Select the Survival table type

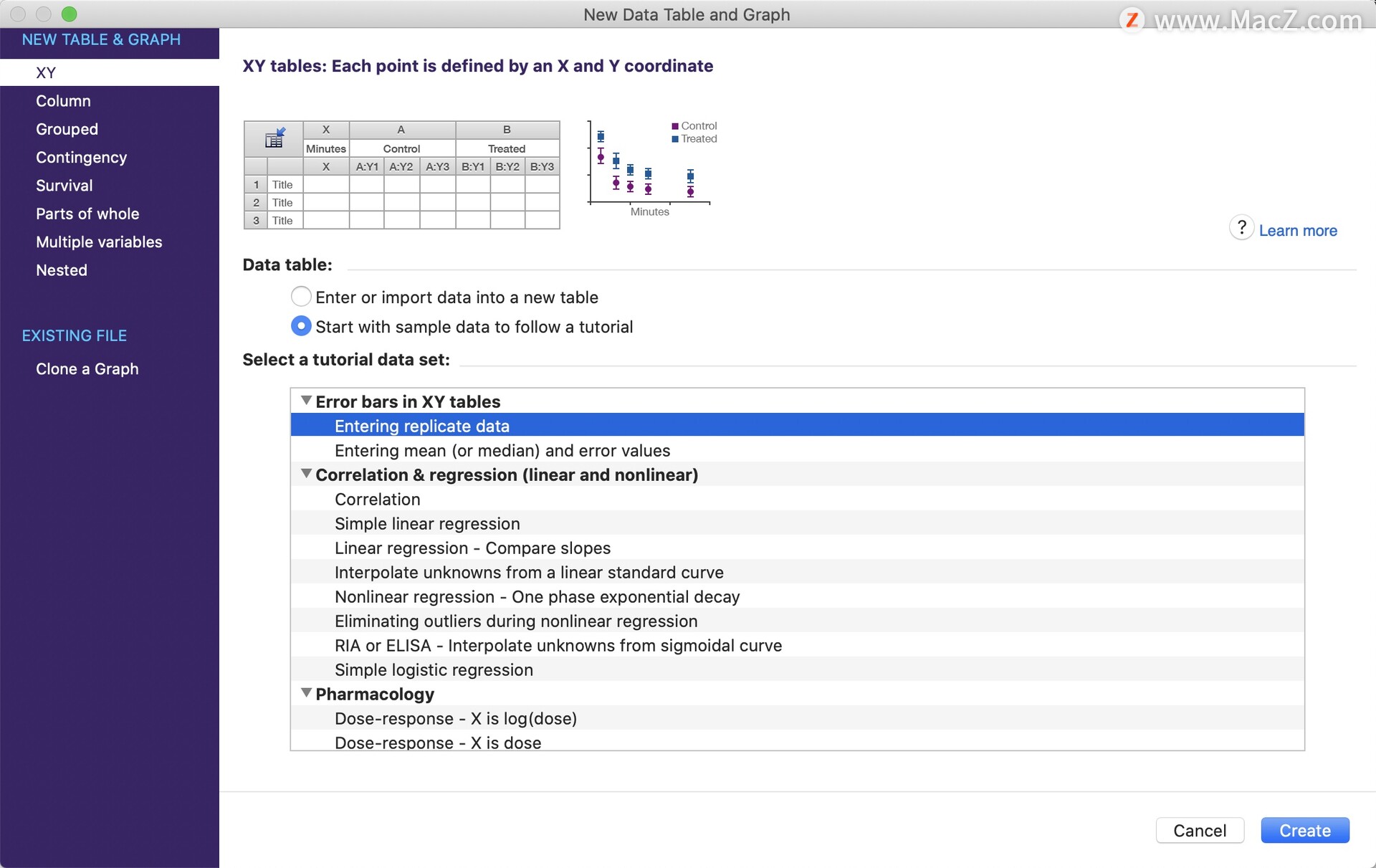(64, 185)
